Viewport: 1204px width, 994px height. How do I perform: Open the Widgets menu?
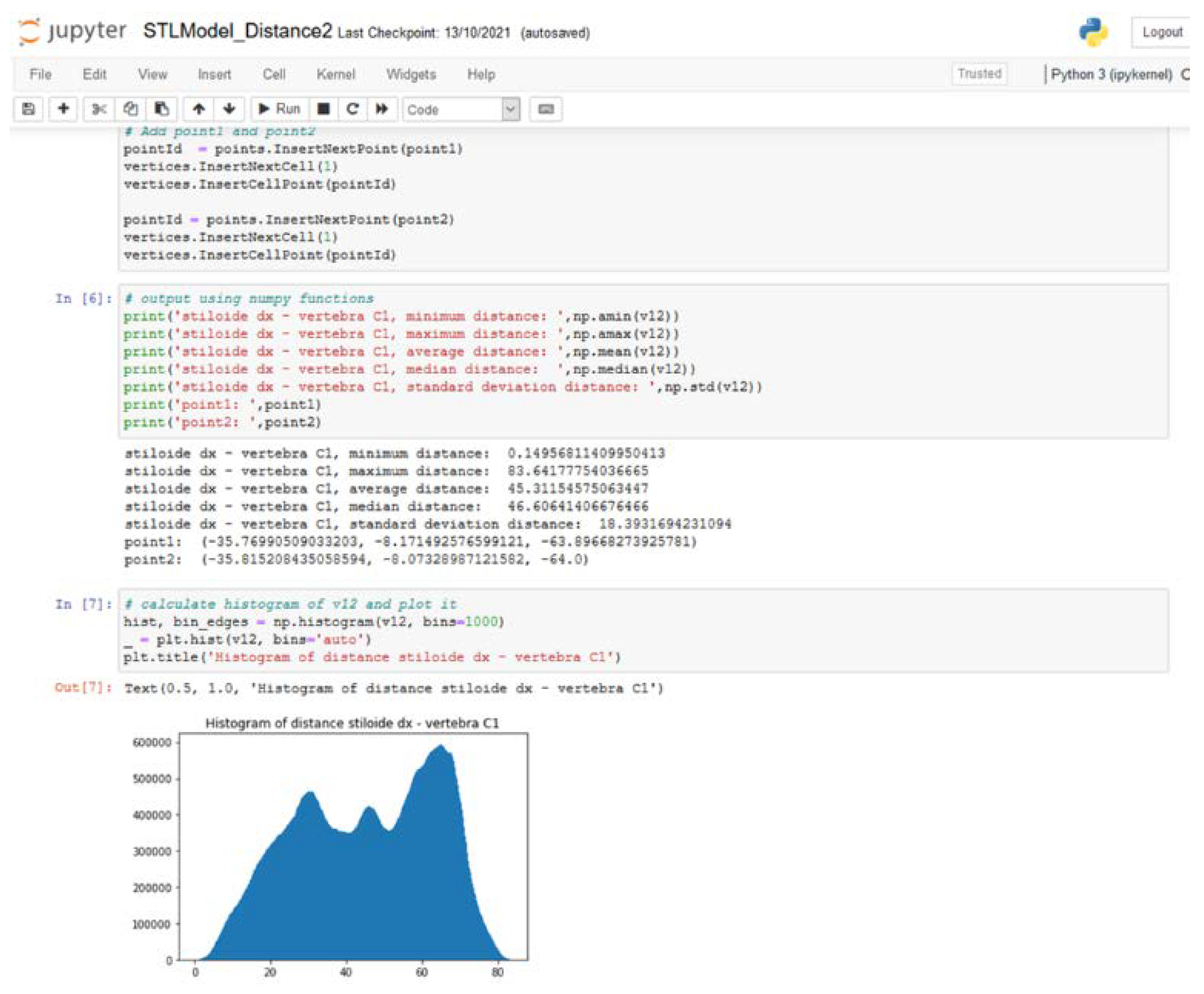411,74
